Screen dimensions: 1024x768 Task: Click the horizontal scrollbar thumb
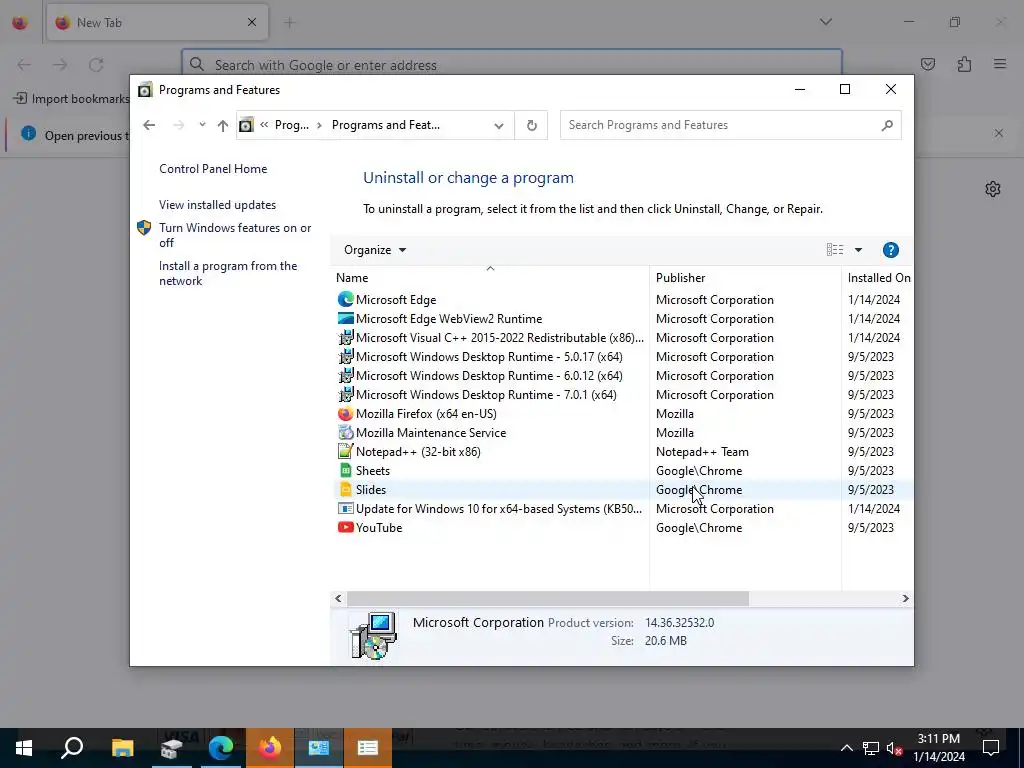[x=547, y=598]
